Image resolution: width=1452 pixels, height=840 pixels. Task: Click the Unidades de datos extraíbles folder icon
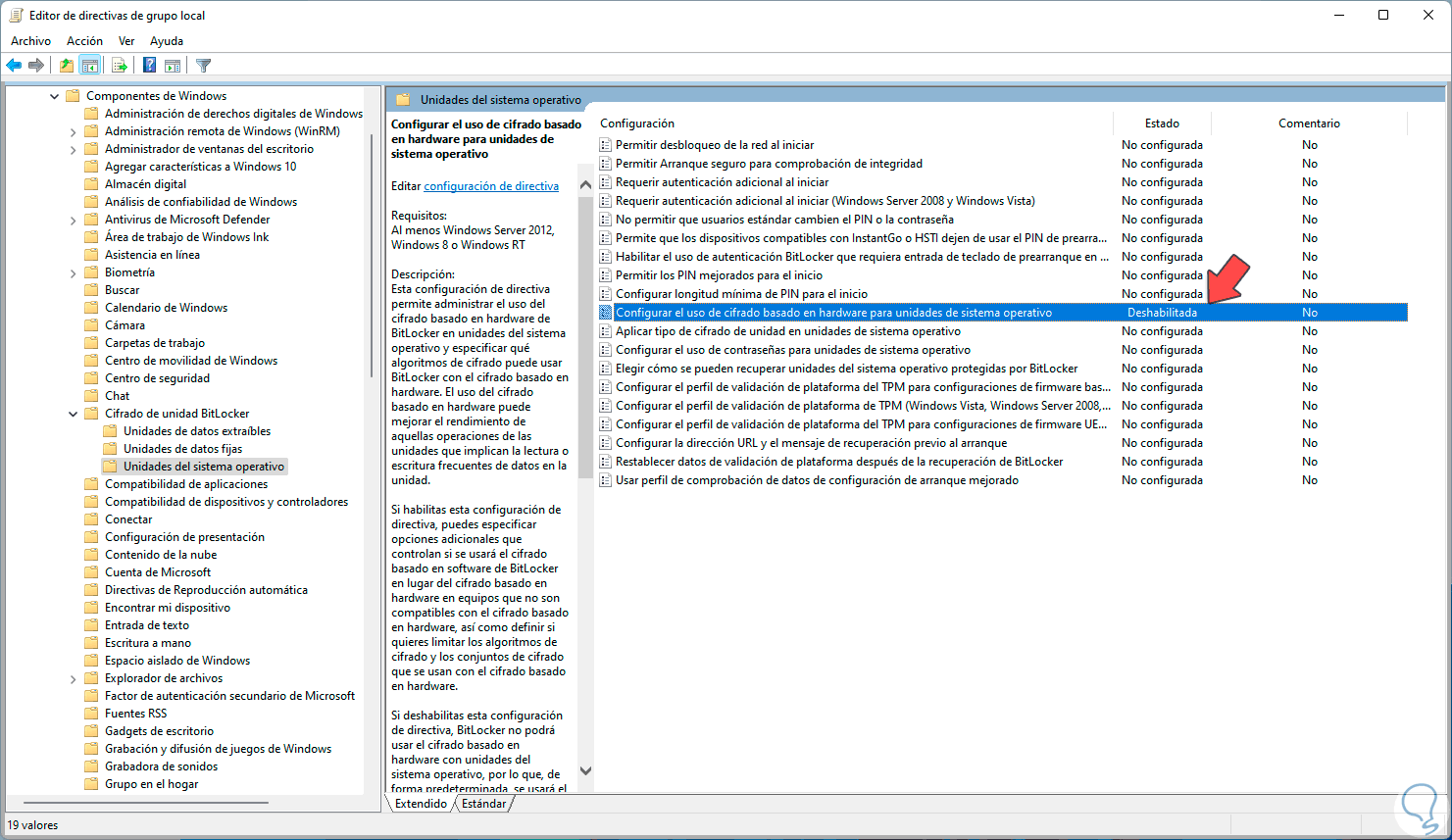pyautogui.click(x=110, y=431)
